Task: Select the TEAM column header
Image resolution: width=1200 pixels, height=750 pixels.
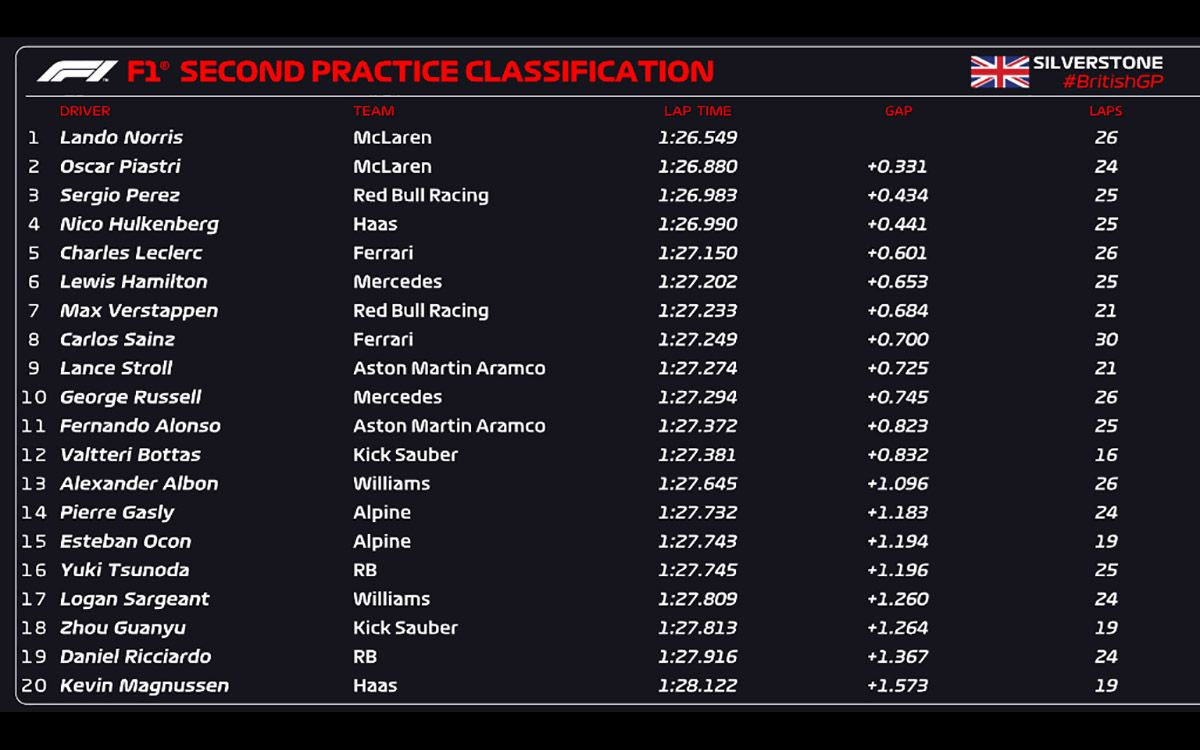Action: [373, 111]
